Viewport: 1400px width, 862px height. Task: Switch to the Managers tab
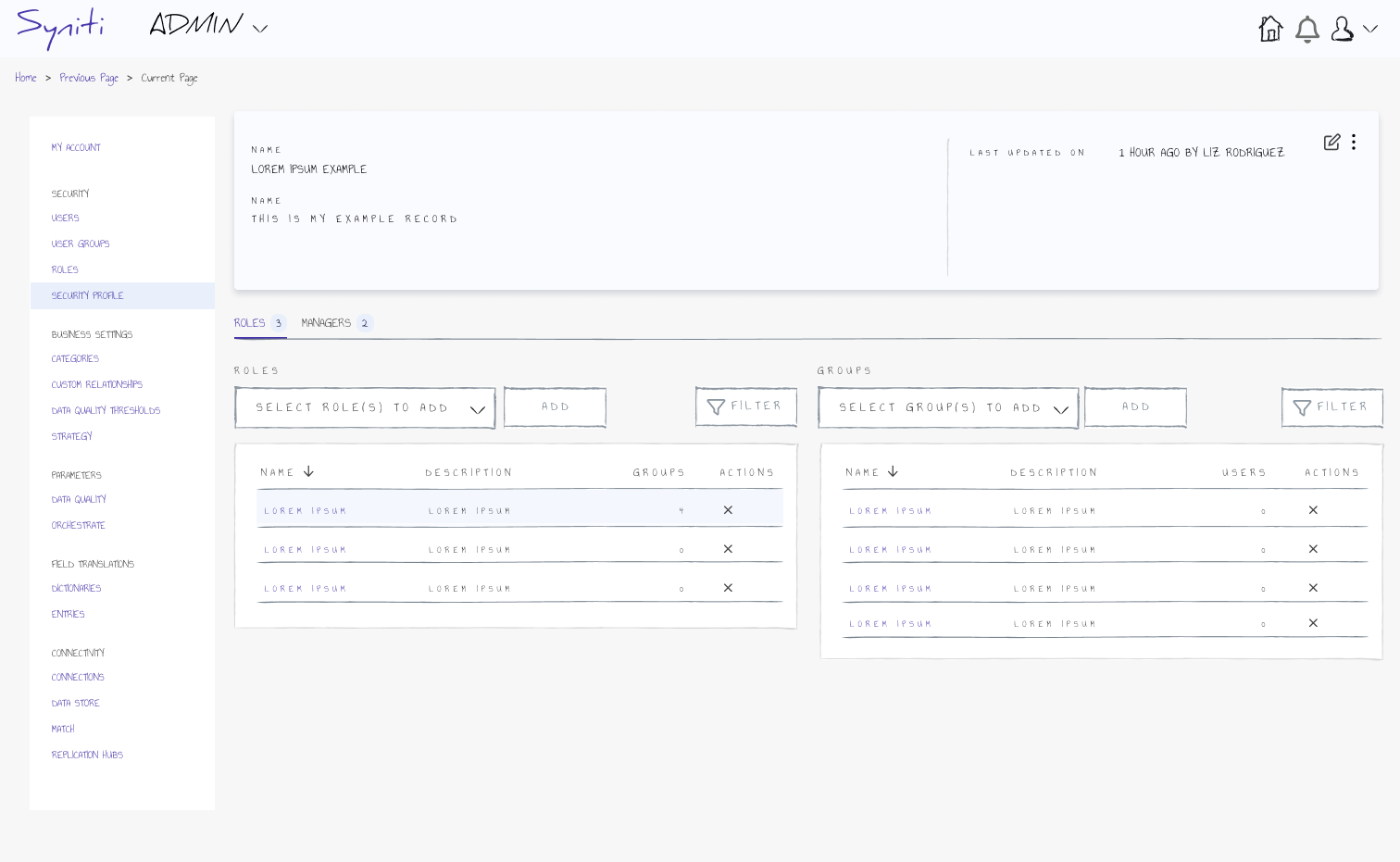click(327, 323)
